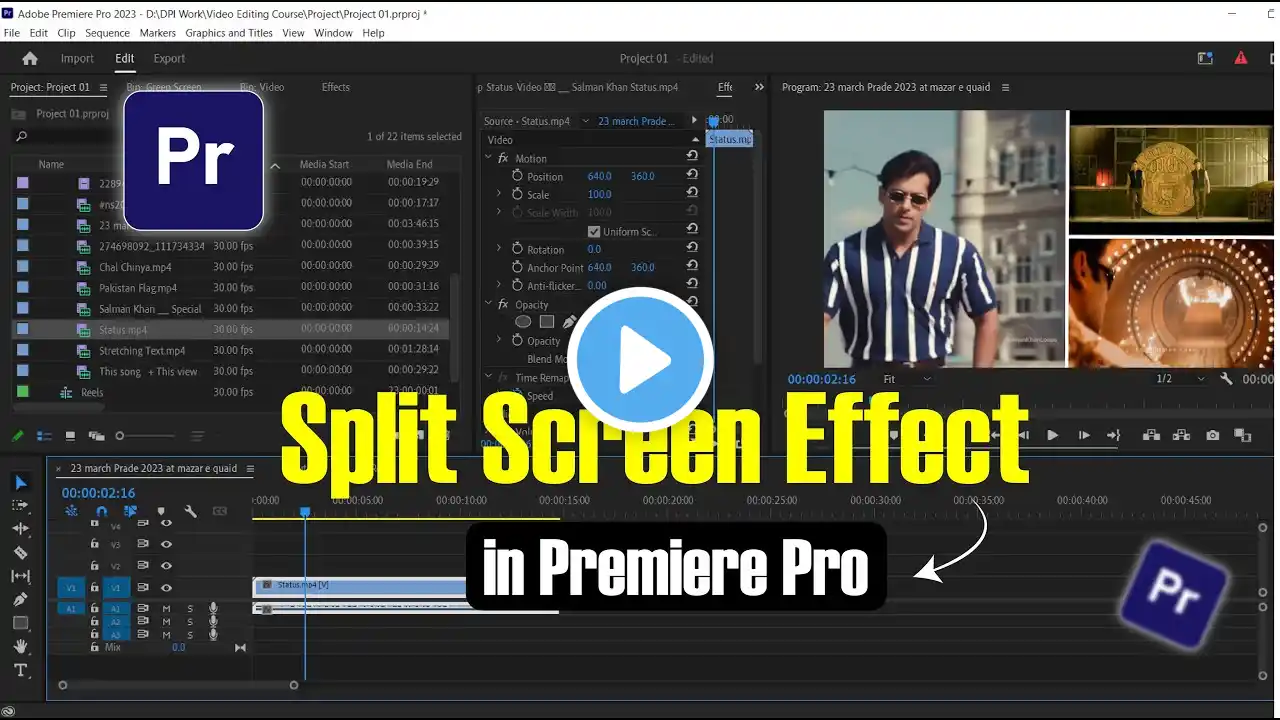The width and height of the screenshot is (1280, 720).
Task: Uncheck the Uniform Scale checkbox
Action: (x=594, y=231)
